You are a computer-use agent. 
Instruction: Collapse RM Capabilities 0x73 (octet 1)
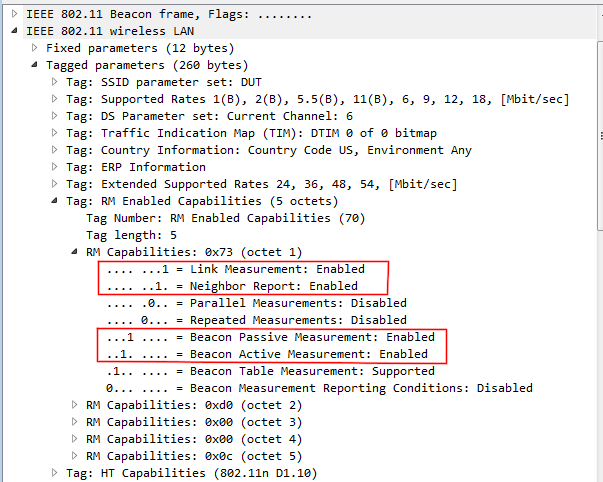pyautogui.click(x=75, y=252)
